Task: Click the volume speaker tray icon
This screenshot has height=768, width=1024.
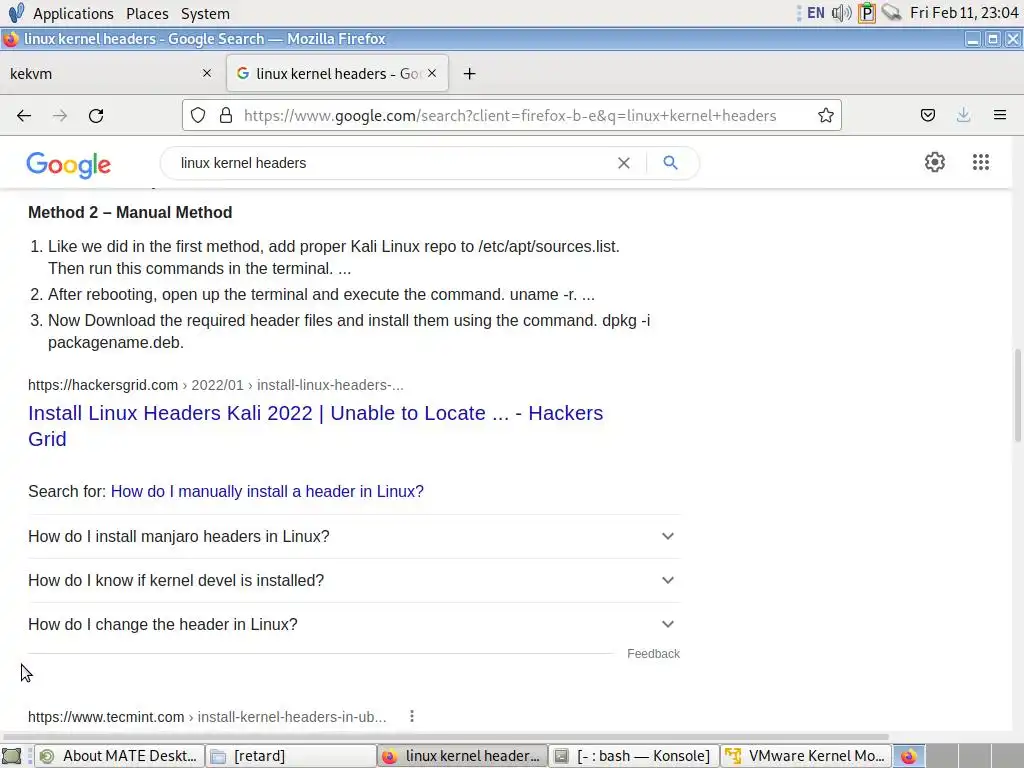Action: (x=842, y=12)
